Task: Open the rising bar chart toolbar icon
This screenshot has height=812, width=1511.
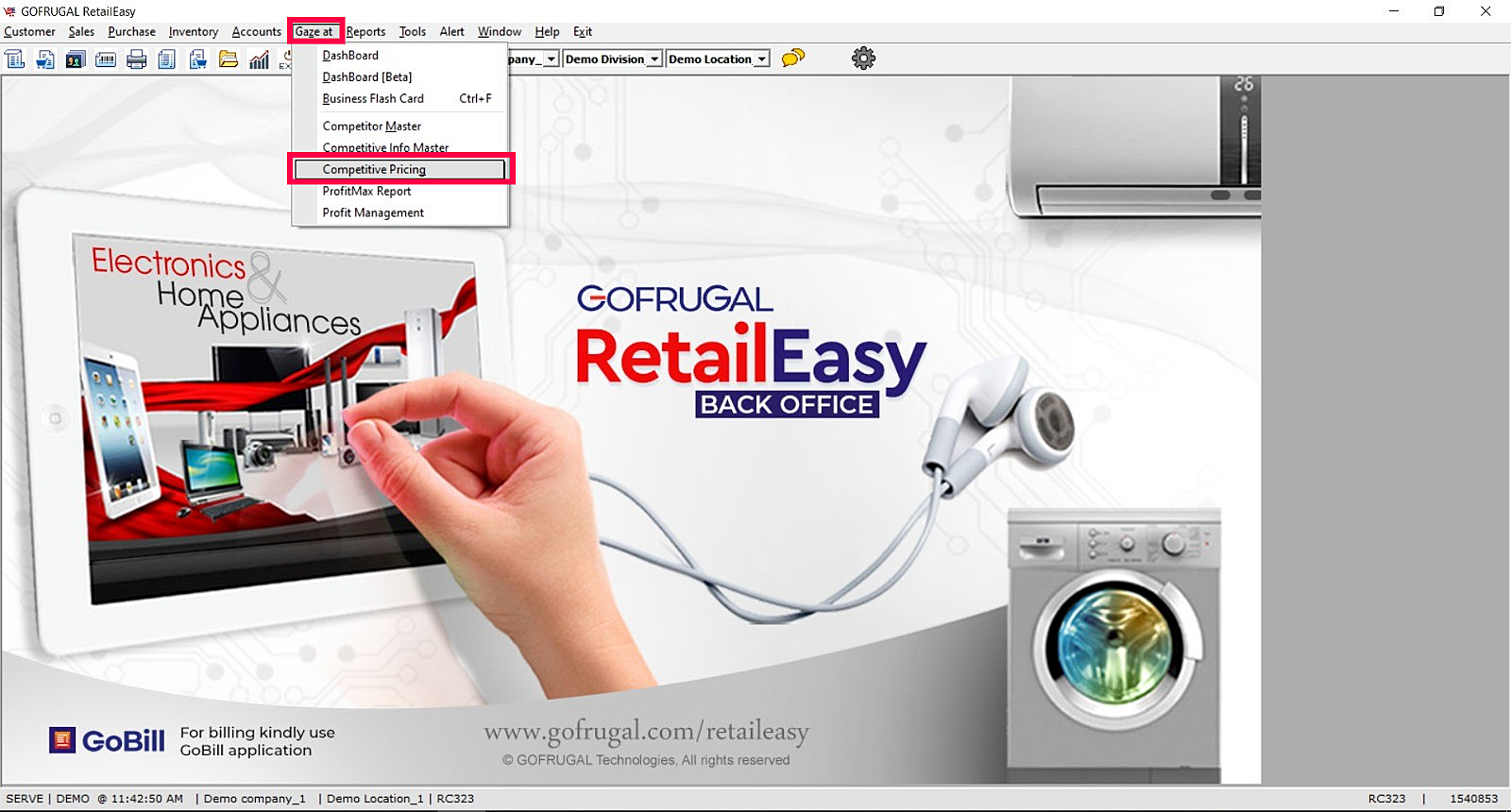Action: click(x=260, y=59)
